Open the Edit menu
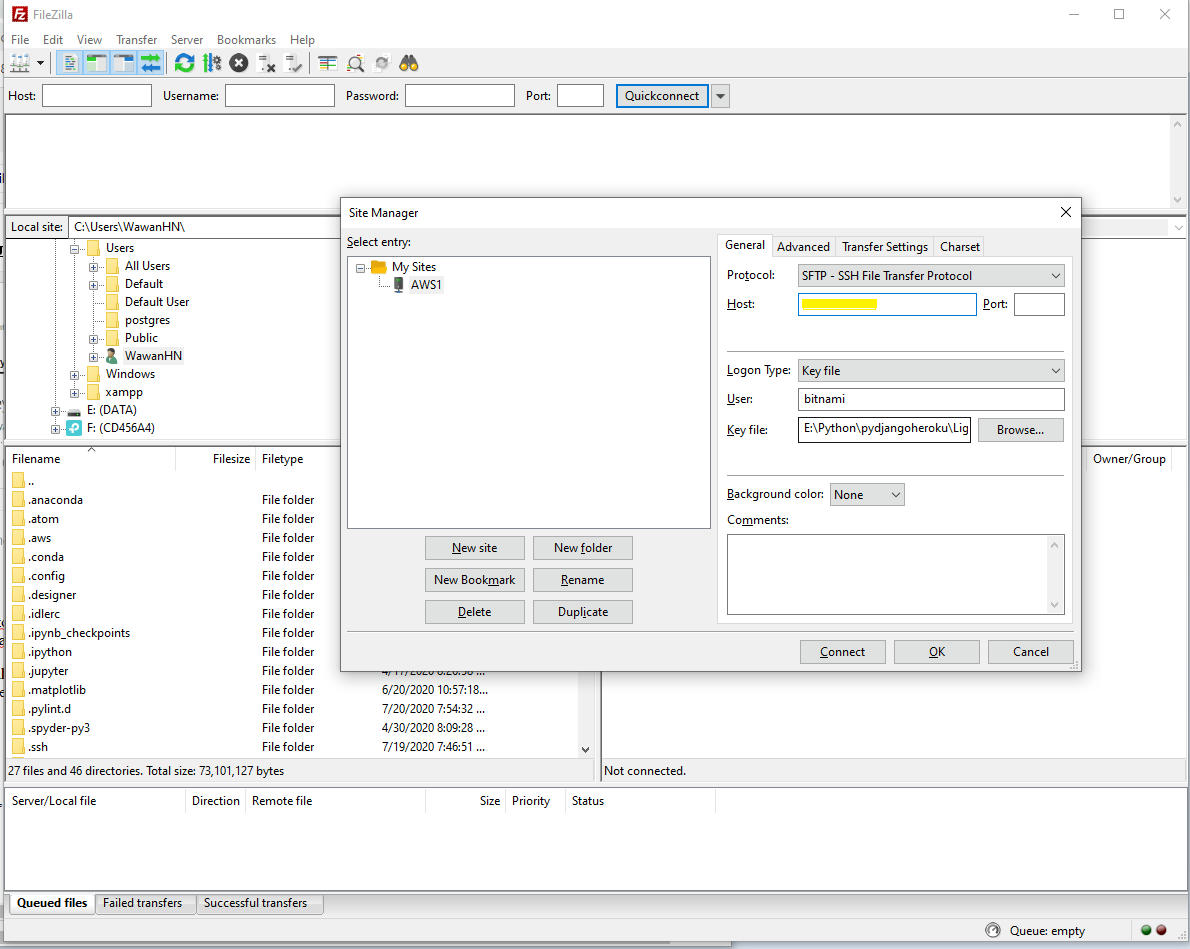Image resolution: width=1190 pixels, height=949 pixels. [x=52, y=39]
